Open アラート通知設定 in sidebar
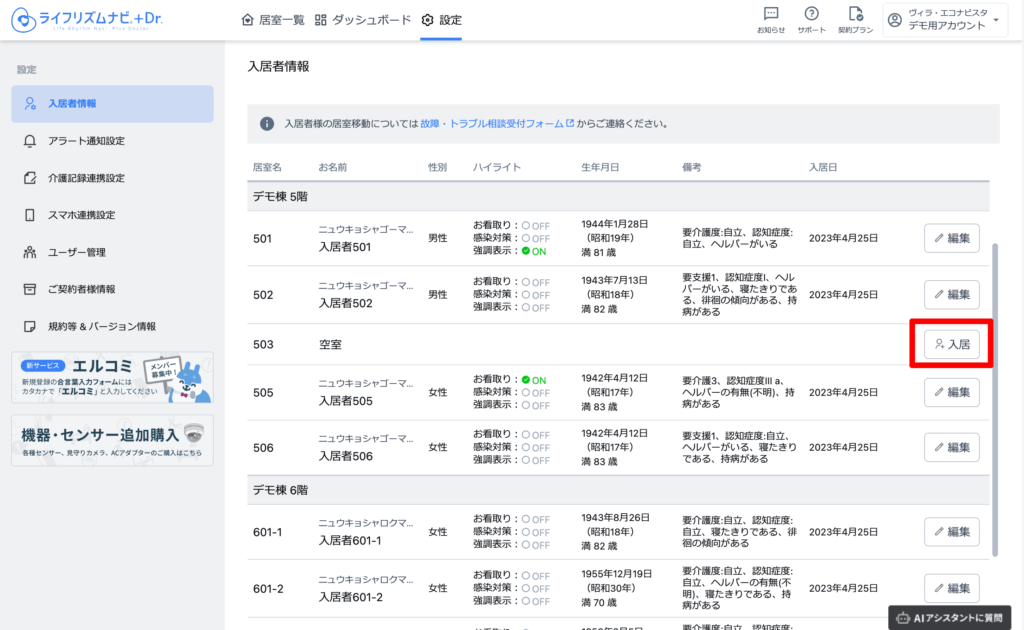This screenshot has height=630, width=1024. [x=86, y=141]
